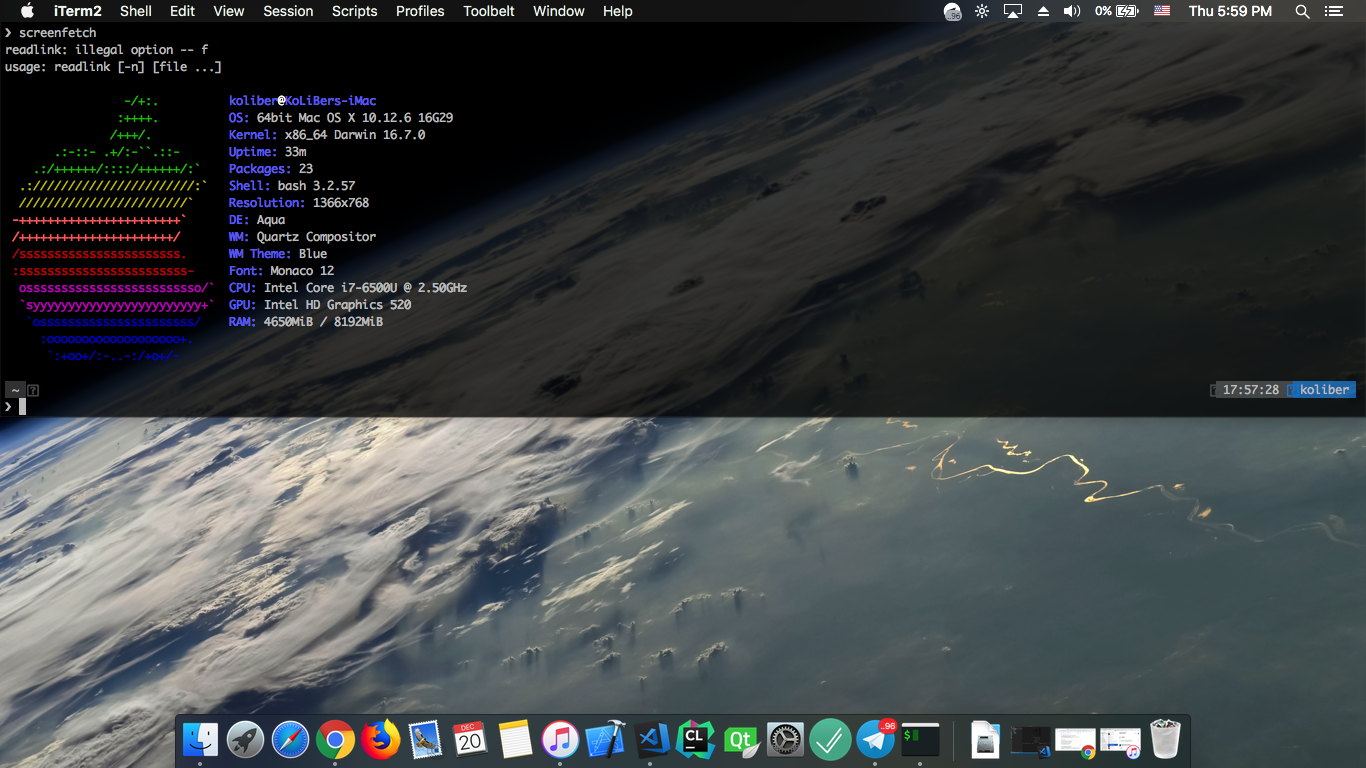
Task: Open the Session menu
Action: (x=288, y=11)
